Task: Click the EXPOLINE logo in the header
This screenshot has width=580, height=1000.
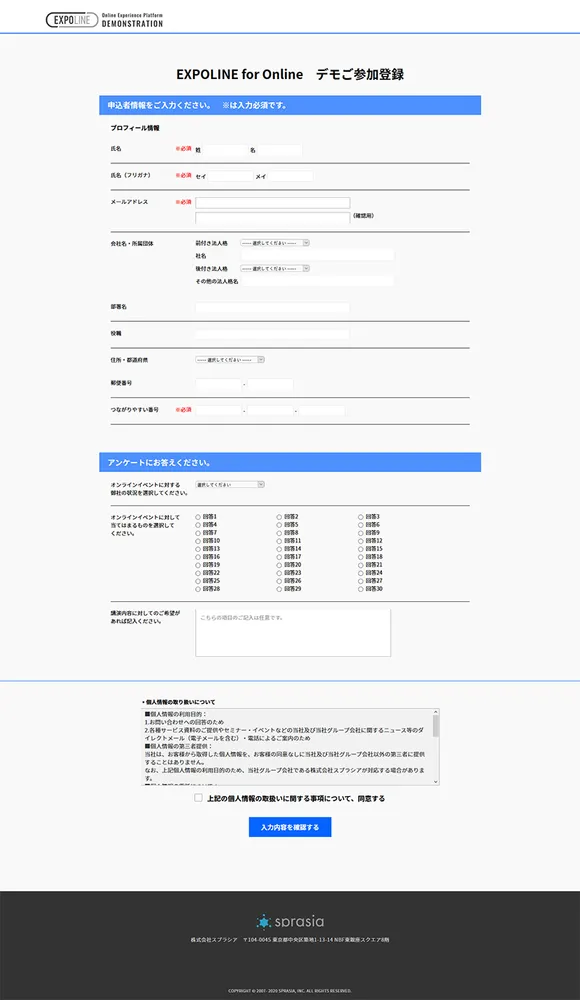Action: click(x=105, y=20)
